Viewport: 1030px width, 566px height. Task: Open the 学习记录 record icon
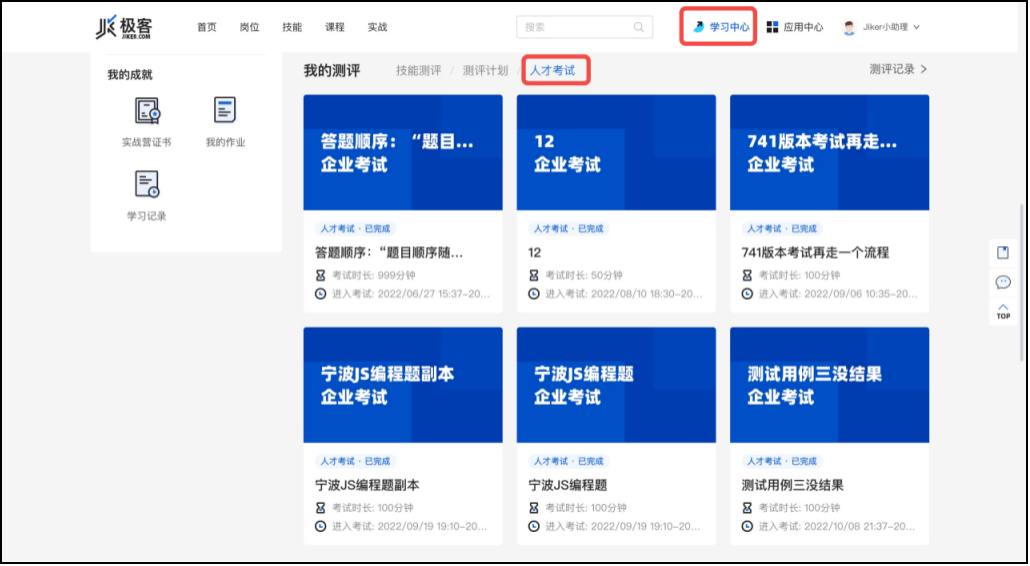click(147, 185)
